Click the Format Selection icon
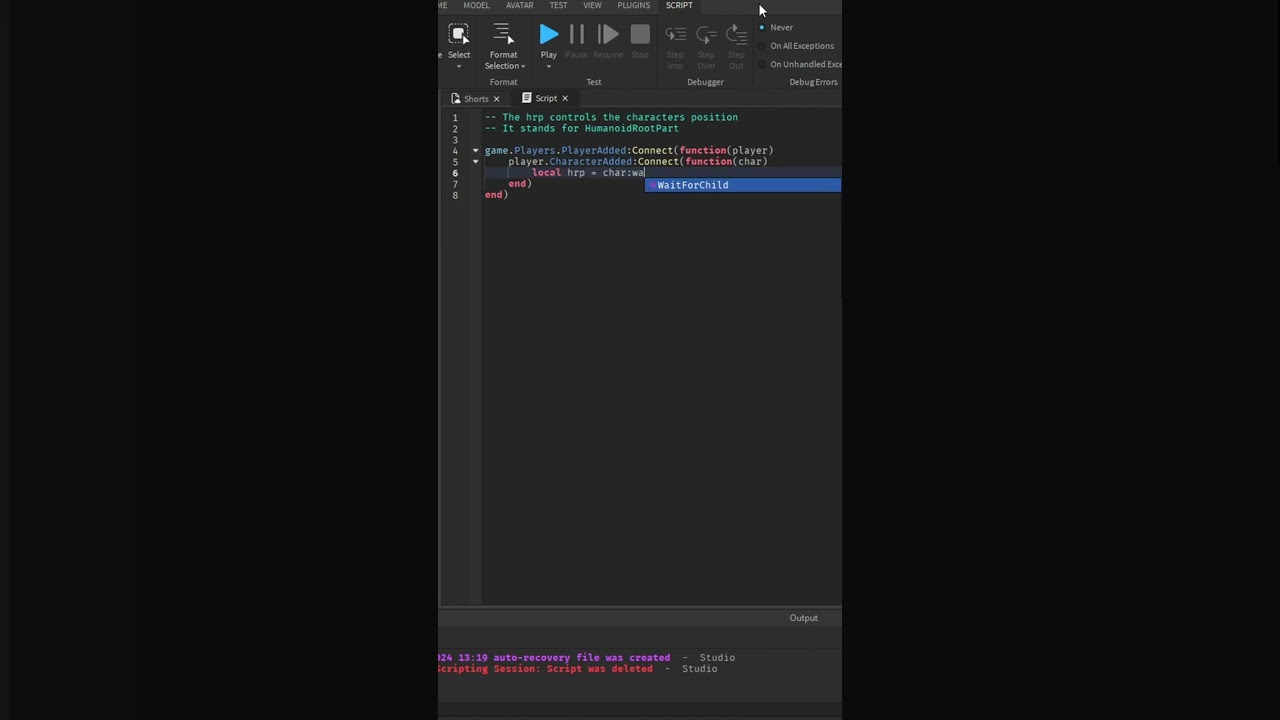Screen dimensions: 1280x720 tap(503, 34)
